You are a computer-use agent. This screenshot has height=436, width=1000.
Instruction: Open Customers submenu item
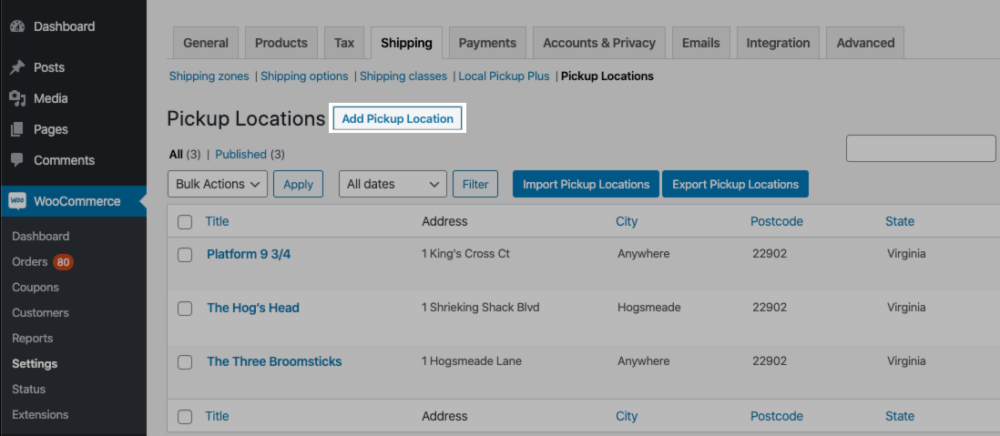[40, 313]
